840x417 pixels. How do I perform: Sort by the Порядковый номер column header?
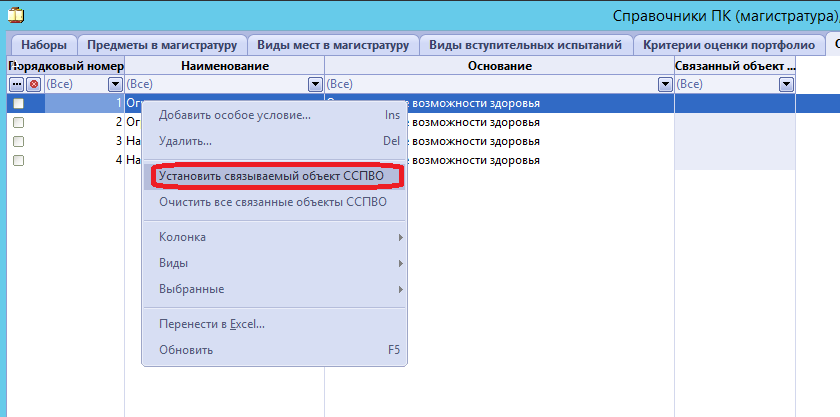click(x=66, y=66)
